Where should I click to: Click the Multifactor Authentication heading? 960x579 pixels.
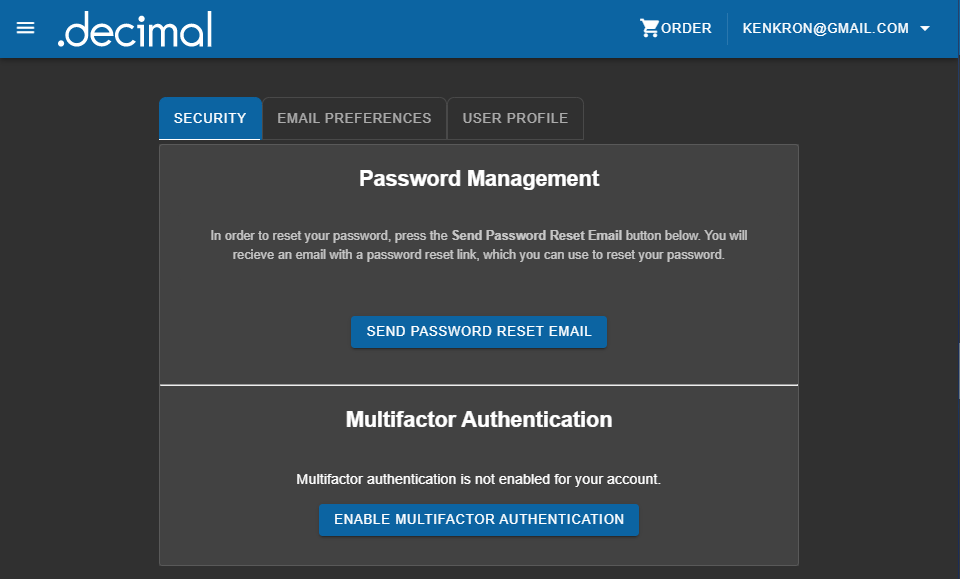click(x=479, y=419)
